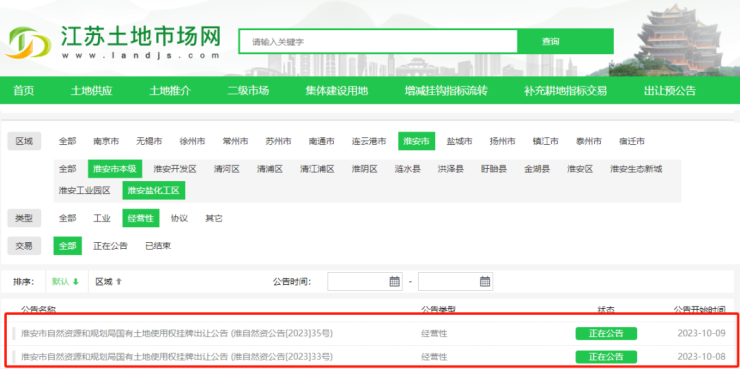Open the end date calendar icon

(485, 282)
